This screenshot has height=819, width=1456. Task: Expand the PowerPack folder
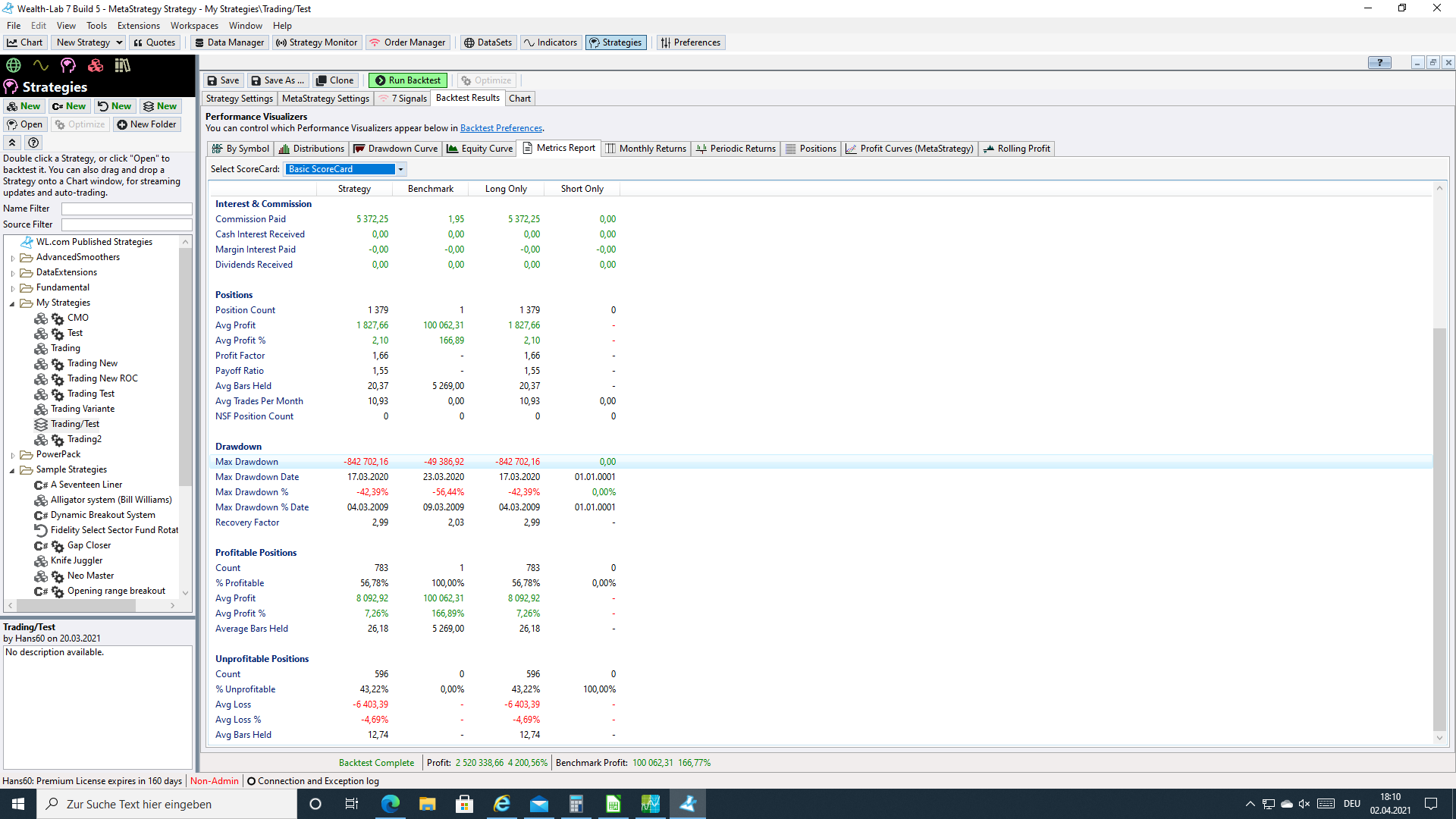pyautogui.click(x=13, y=455)
